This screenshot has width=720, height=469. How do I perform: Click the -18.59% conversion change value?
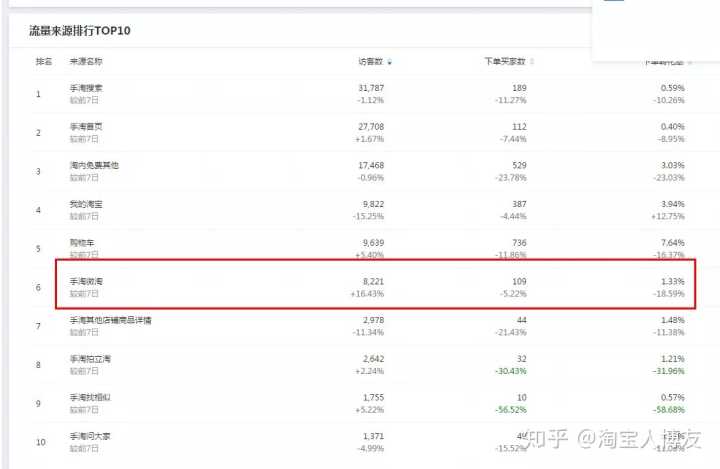coord(669,294)
